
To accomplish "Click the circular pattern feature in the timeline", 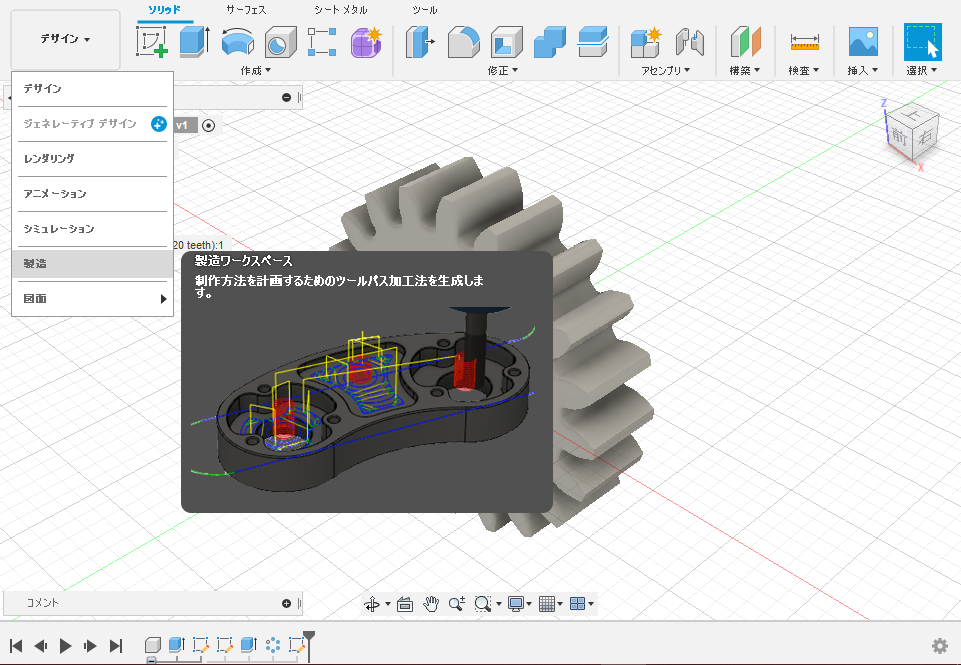I will tap(273, 645).
